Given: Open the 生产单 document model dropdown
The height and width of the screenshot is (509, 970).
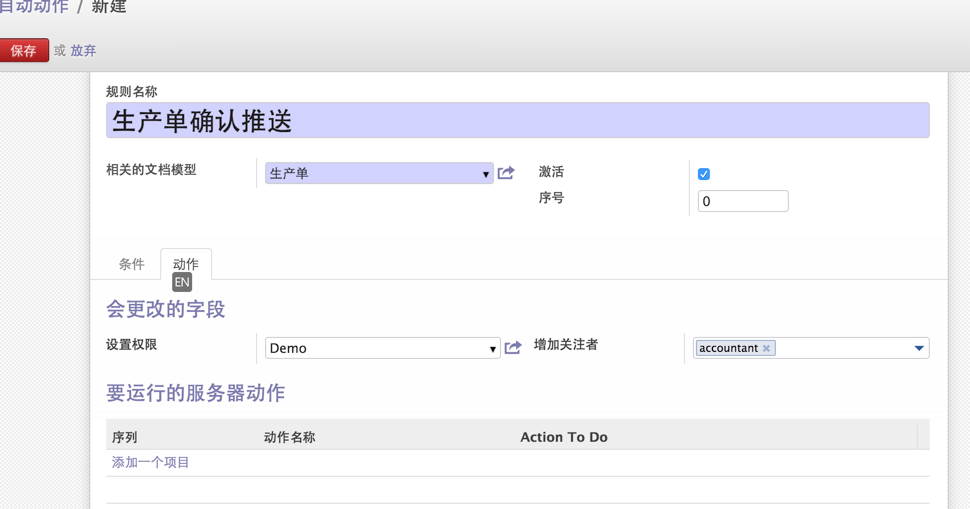Looking at the screenshot, I should [379, 173].
